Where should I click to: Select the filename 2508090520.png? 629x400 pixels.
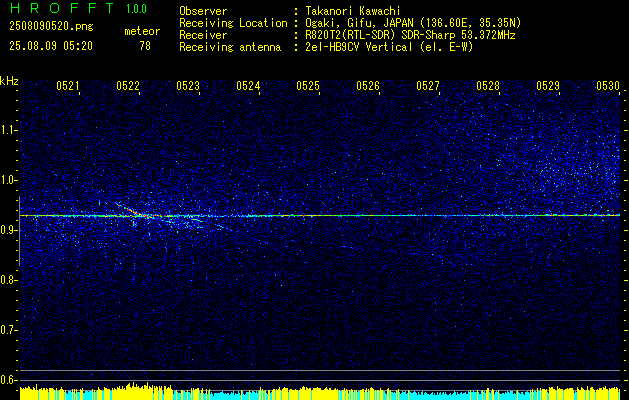click(x=51, y=27)
